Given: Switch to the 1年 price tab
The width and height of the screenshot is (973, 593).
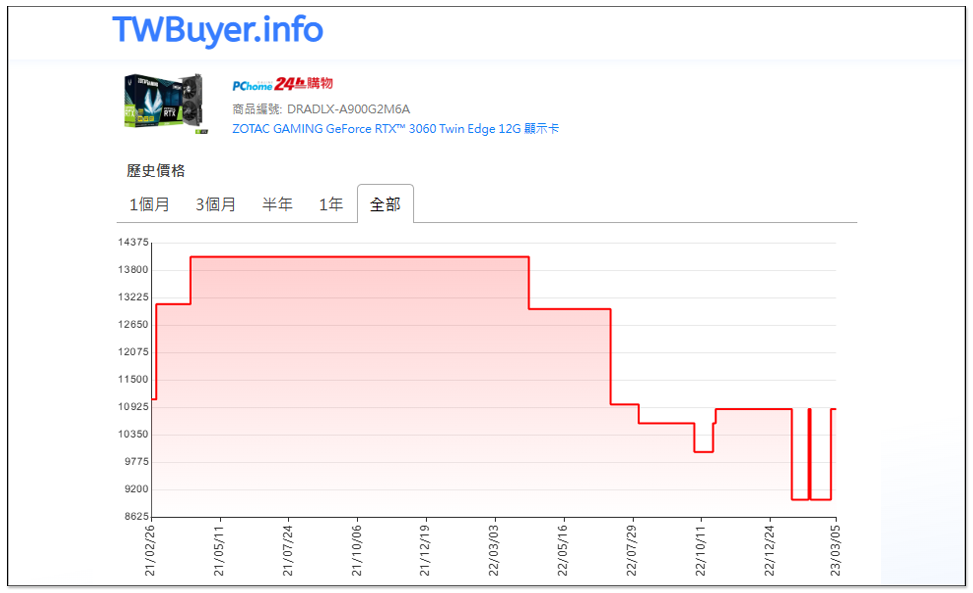Looking at the screenshot, I should (x=331, y=204).
